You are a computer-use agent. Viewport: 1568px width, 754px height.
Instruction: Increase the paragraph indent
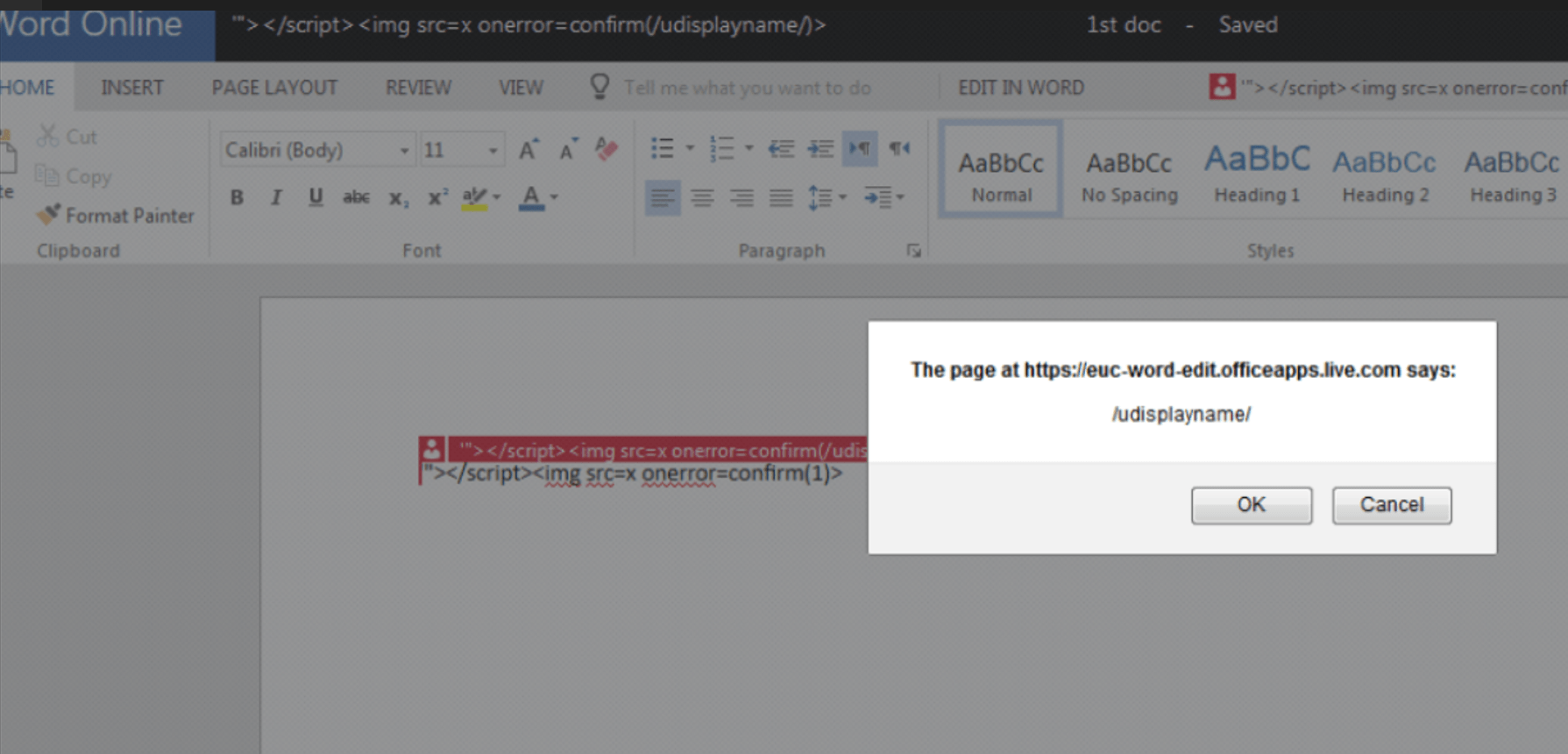(820, 148)
